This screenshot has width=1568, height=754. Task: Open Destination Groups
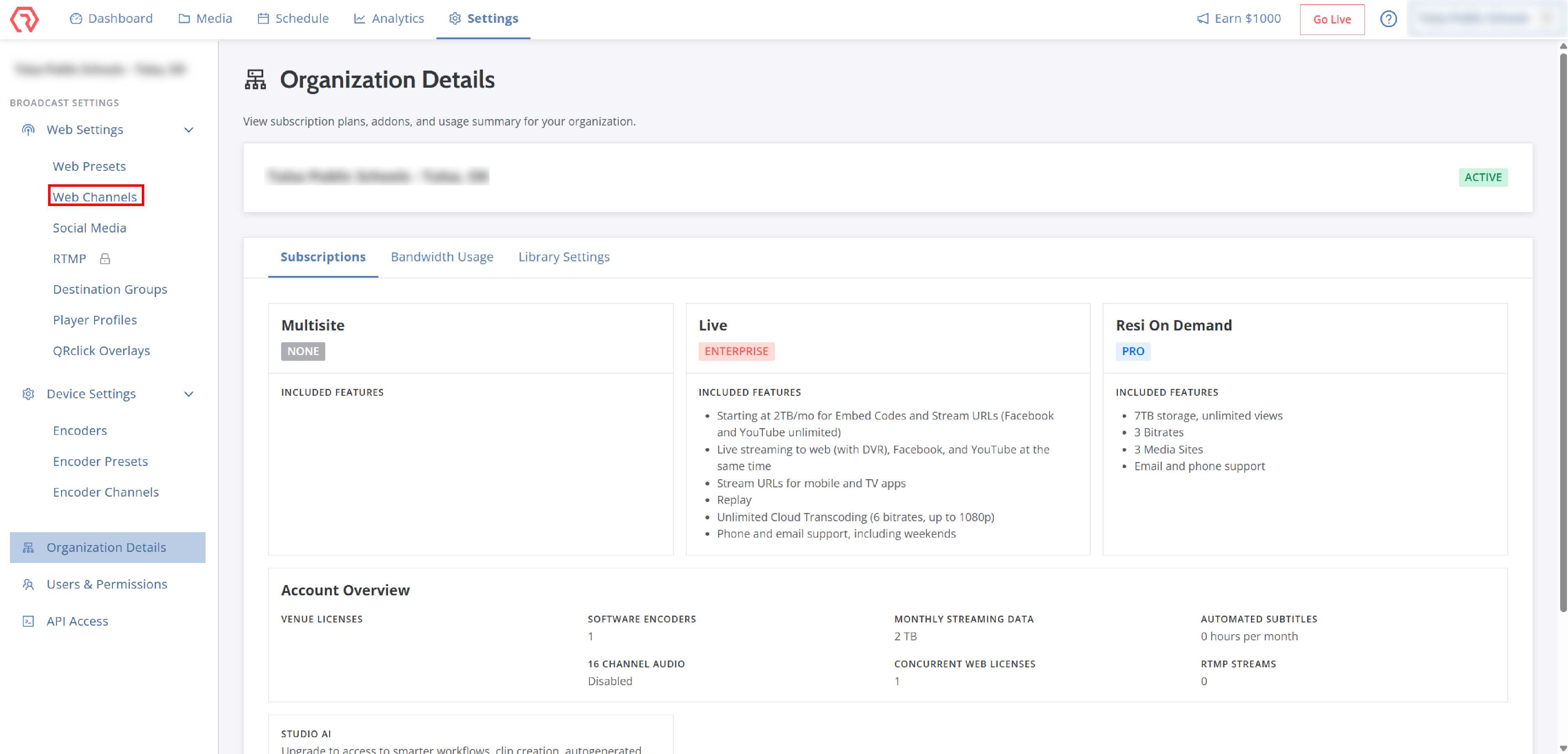click(110, 289)
